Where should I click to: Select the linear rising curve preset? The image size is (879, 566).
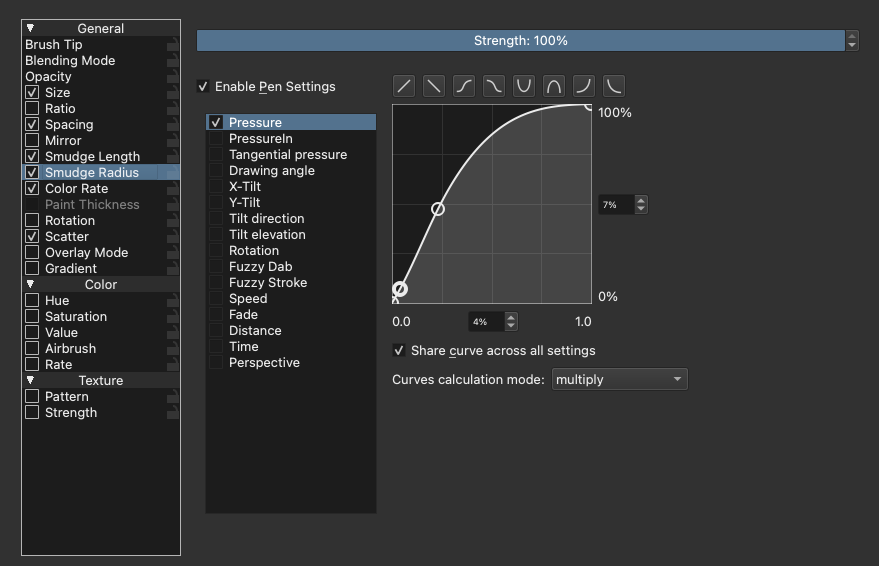click(x=404, y=86)
